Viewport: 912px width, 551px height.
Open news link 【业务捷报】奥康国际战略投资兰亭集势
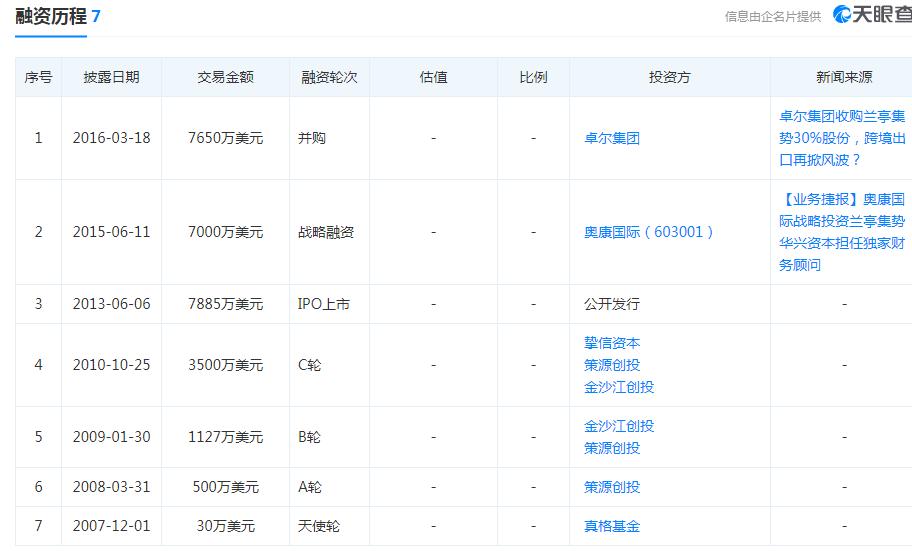point(842,232)
